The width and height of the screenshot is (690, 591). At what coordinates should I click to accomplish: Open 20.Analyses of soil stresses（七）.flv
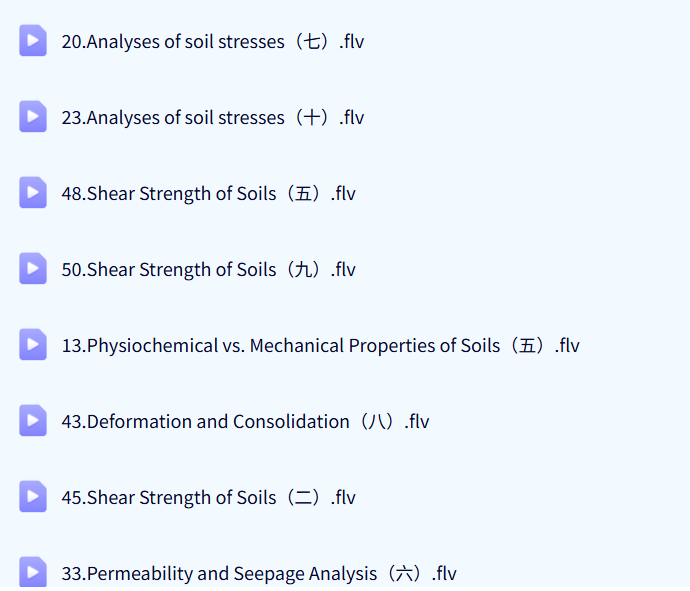[212, 42]
